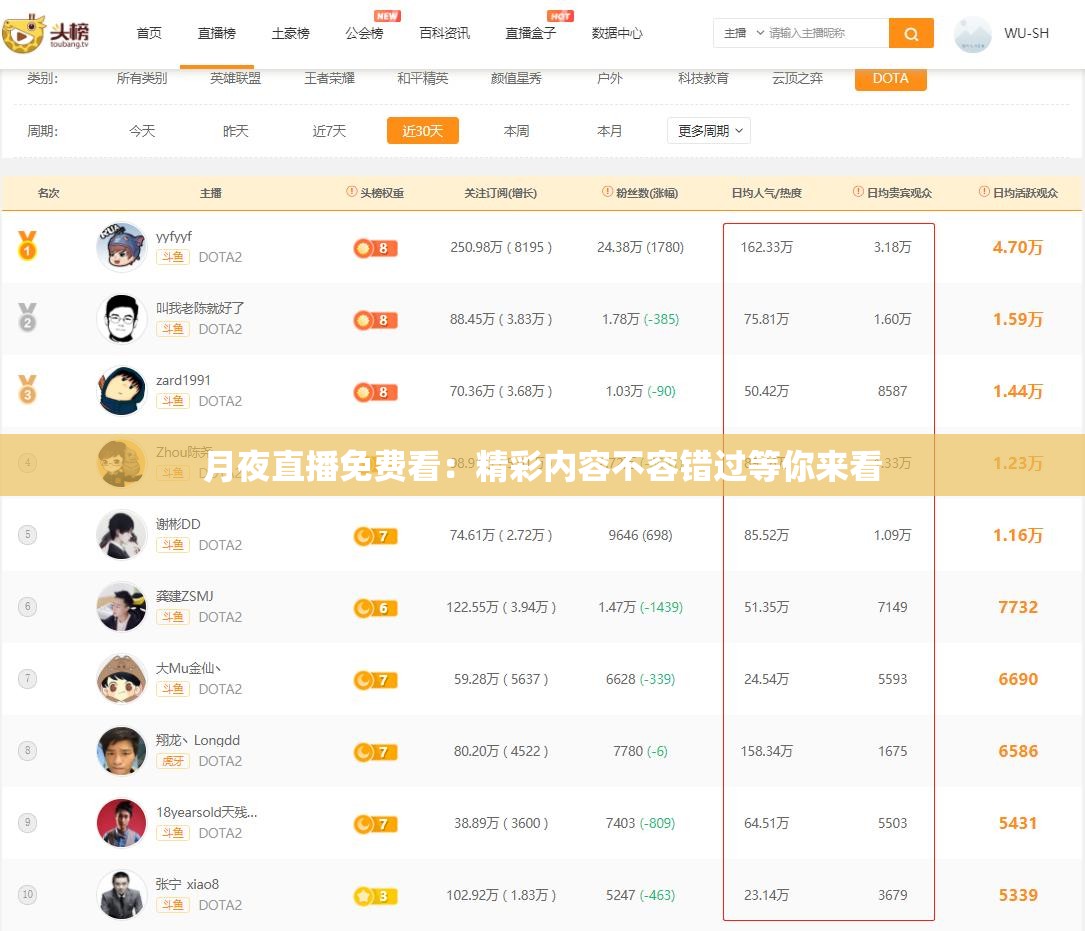Viewport: 1085px width, 931px height.
Task: Click info icon beside 日均活跃观众 header
Action: pos(984,192)
